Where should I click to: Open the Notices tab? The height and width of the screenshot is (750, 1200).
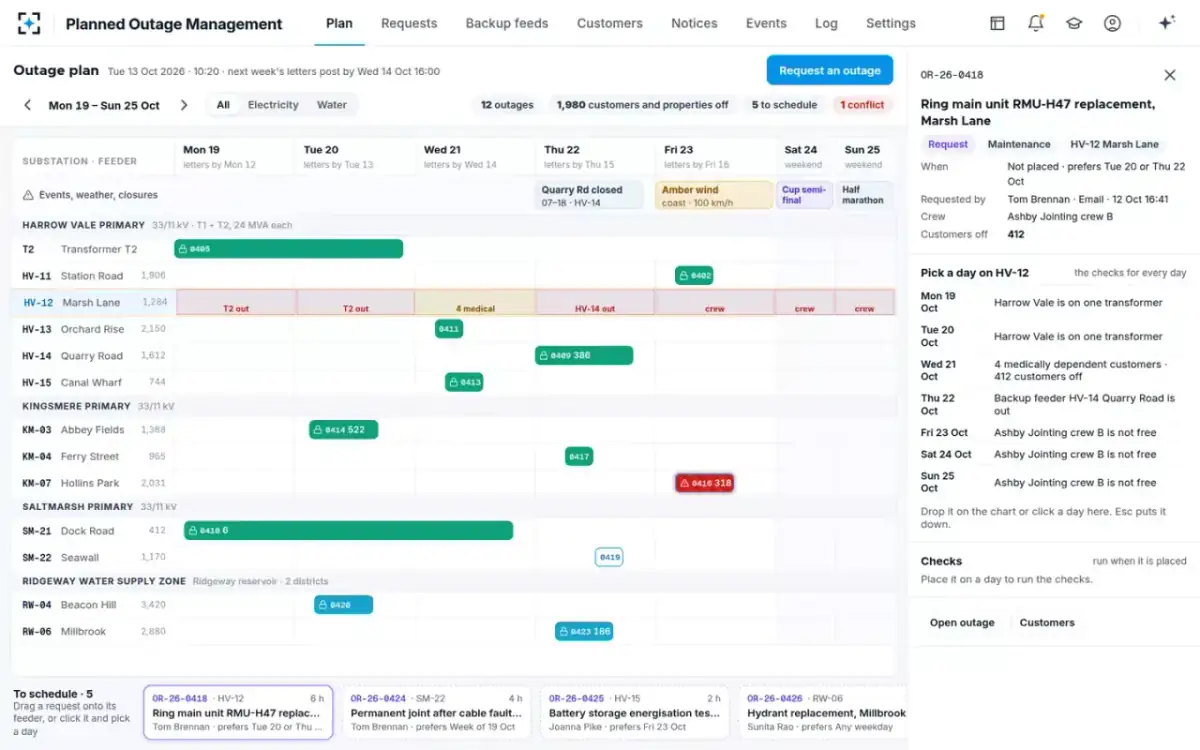[694, 23]
